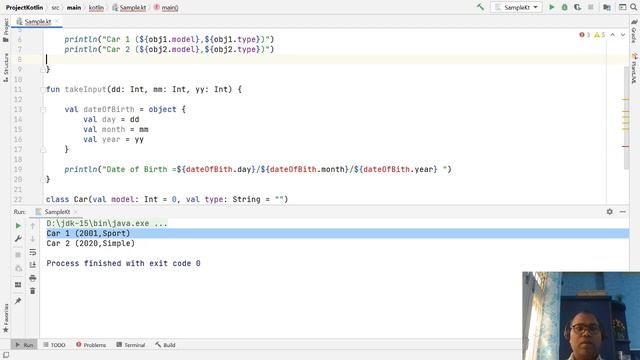Close the SampleKt run tab
Screen dimensions: 640x360
coord(76,212)
